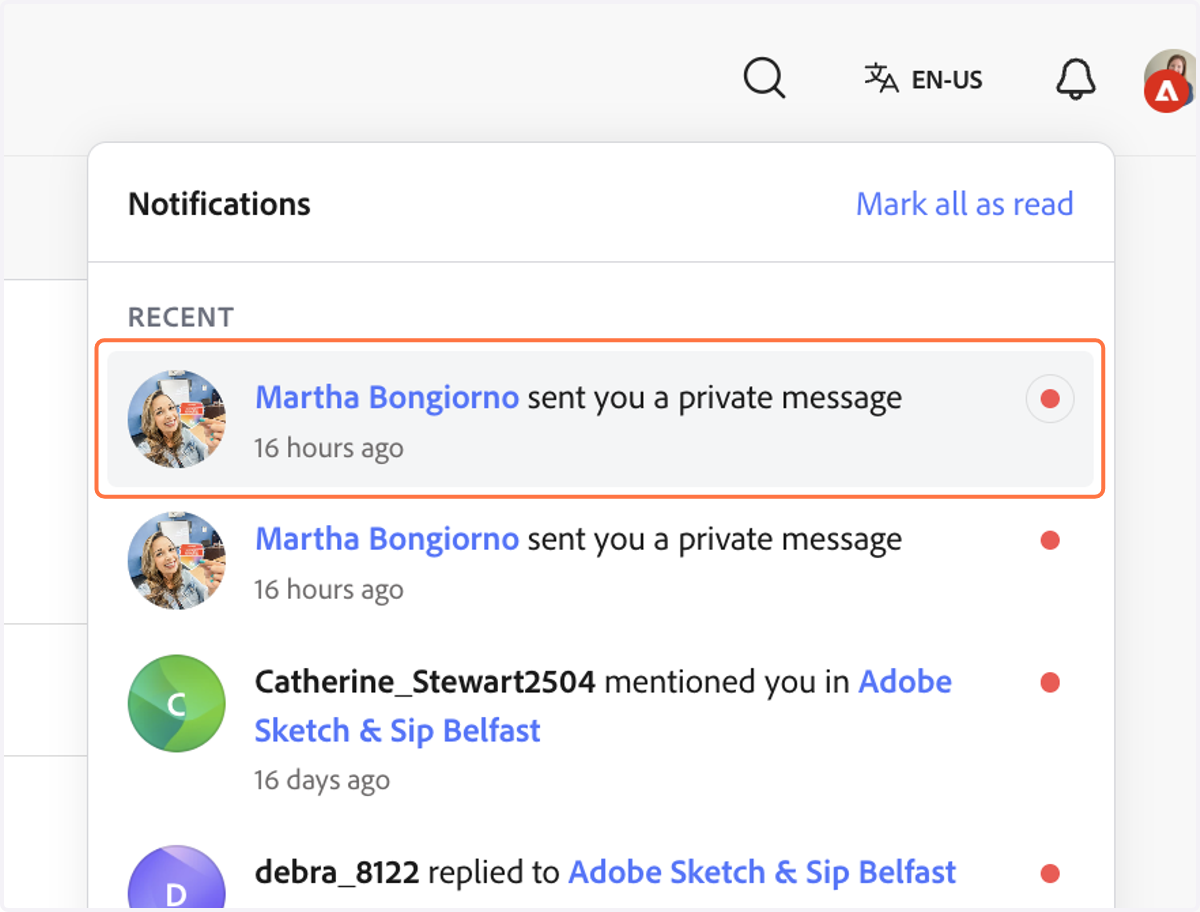
Task: Click the '16 days ago' timestamp
Action: point(322,779)
